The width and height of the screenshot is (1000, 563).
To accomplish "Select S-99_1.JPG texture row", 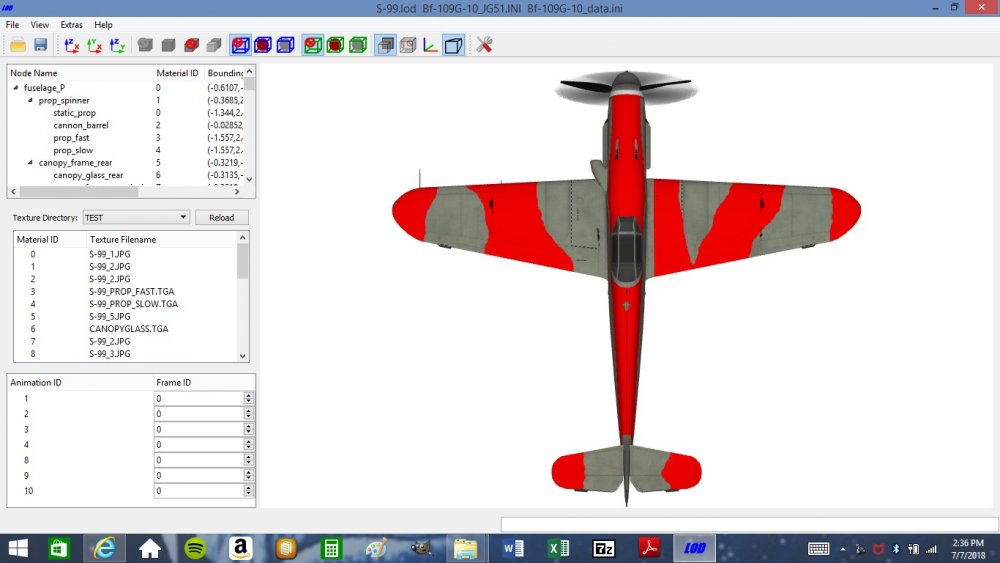I will click(x=110, y=254).
